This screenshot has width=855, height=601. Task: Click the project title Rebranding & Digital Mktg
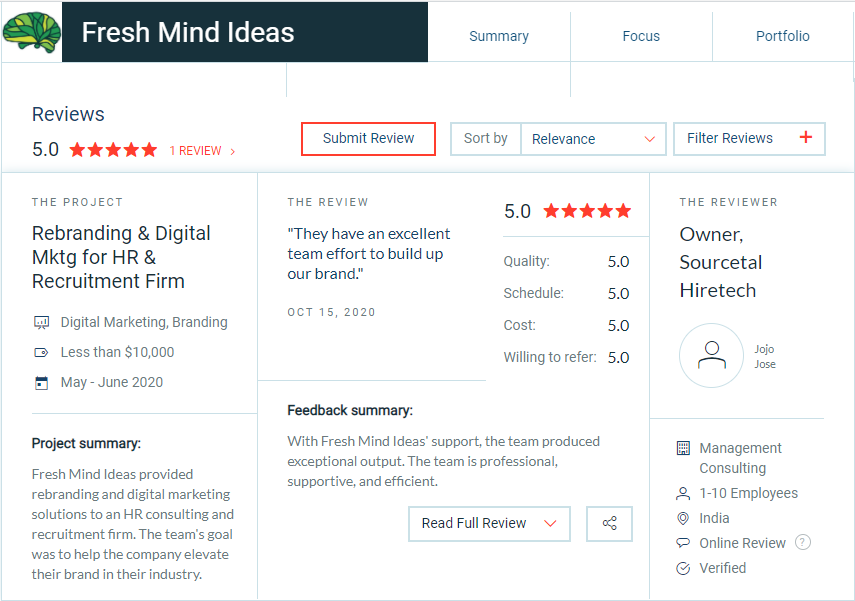coord(121,257)
